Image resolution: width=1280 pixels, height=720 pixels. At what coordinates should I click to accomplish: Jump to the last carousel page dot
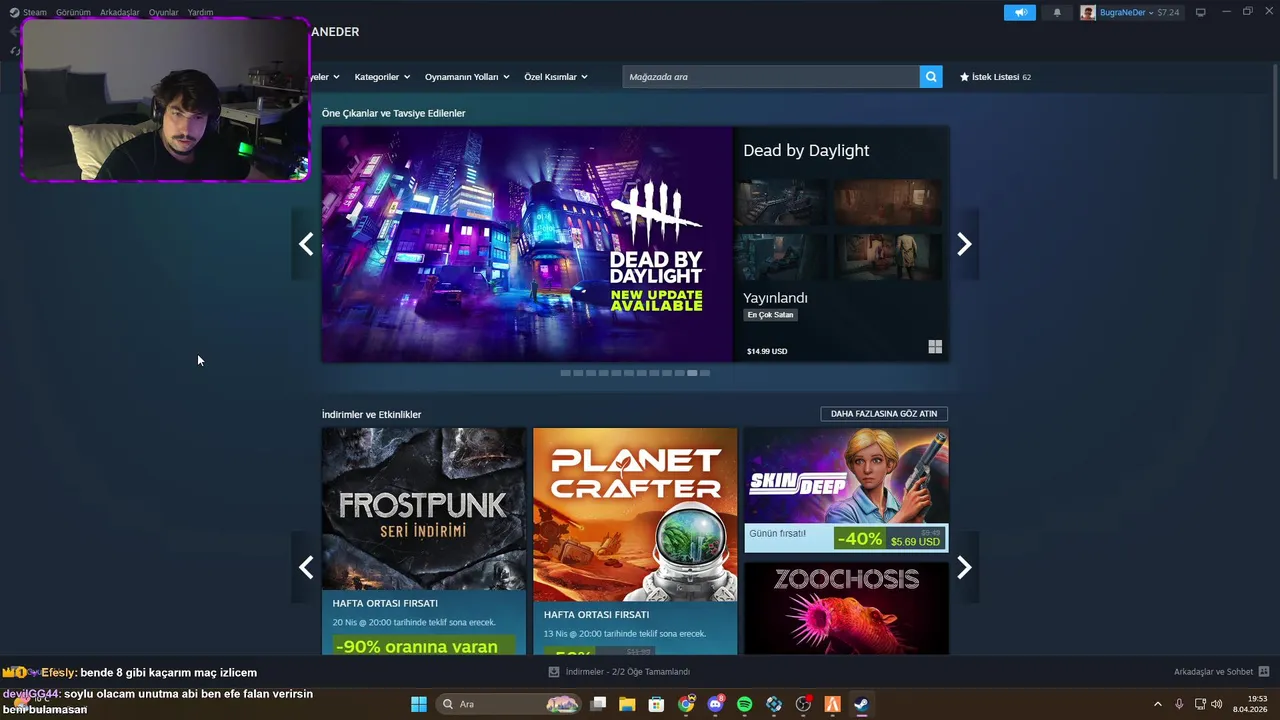tap(705, 373)
